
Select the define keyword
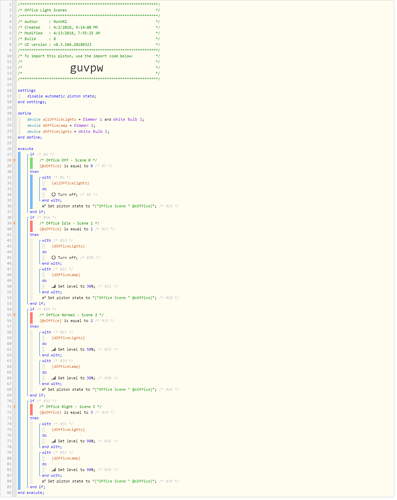(x=24, y=114)
